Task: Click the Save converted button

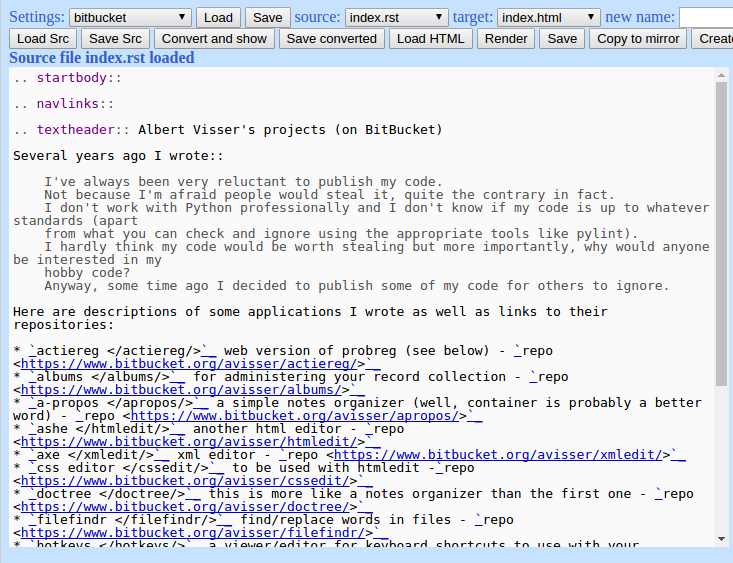Action: [331, 39]
